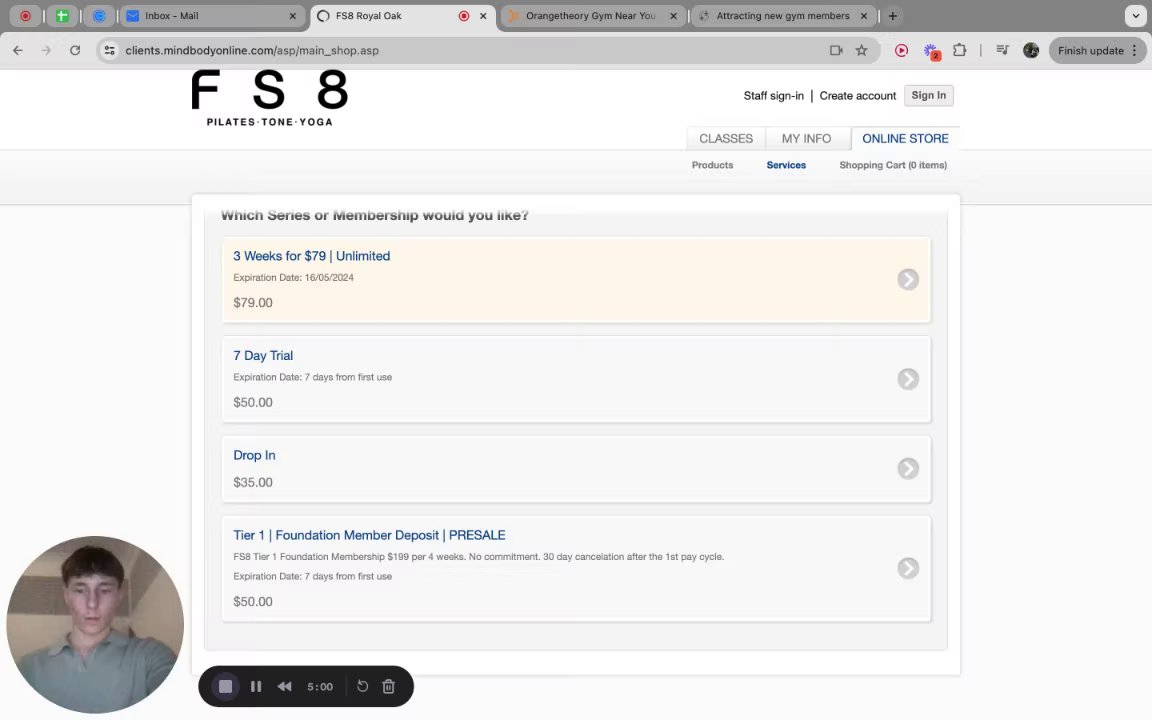Open the red record extension icon
Image resolution: width=1152 pixels, height=720 pixels.
901,51
